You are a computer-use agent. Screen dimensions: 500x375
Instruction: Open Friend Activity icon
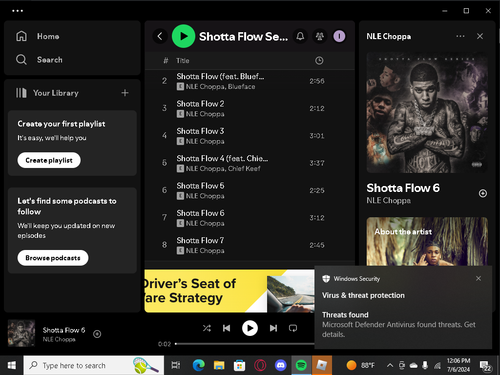point(320,36)
